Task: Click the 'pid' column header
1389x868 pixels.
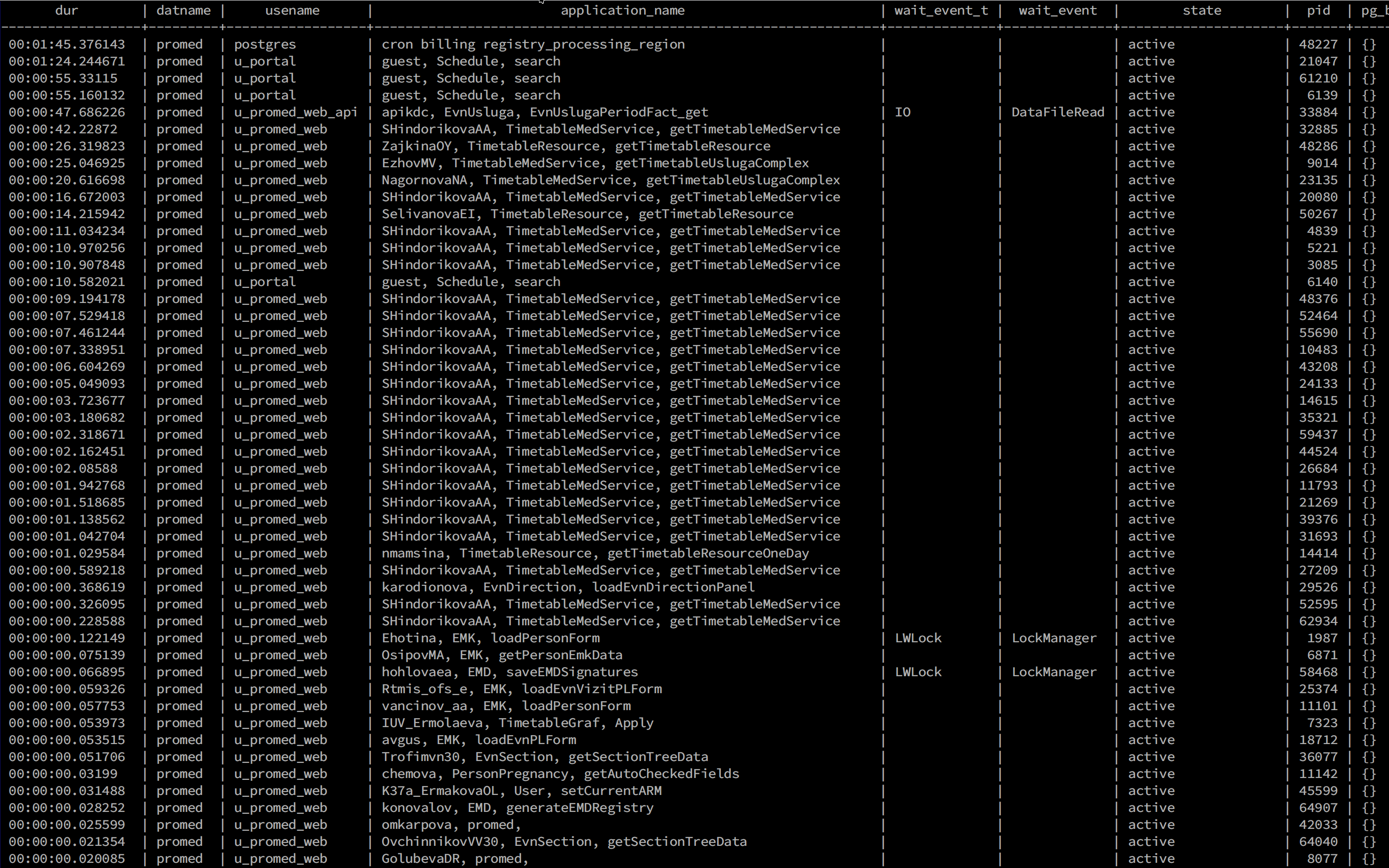Action: pyautogui.click(x=1318, y=10)
